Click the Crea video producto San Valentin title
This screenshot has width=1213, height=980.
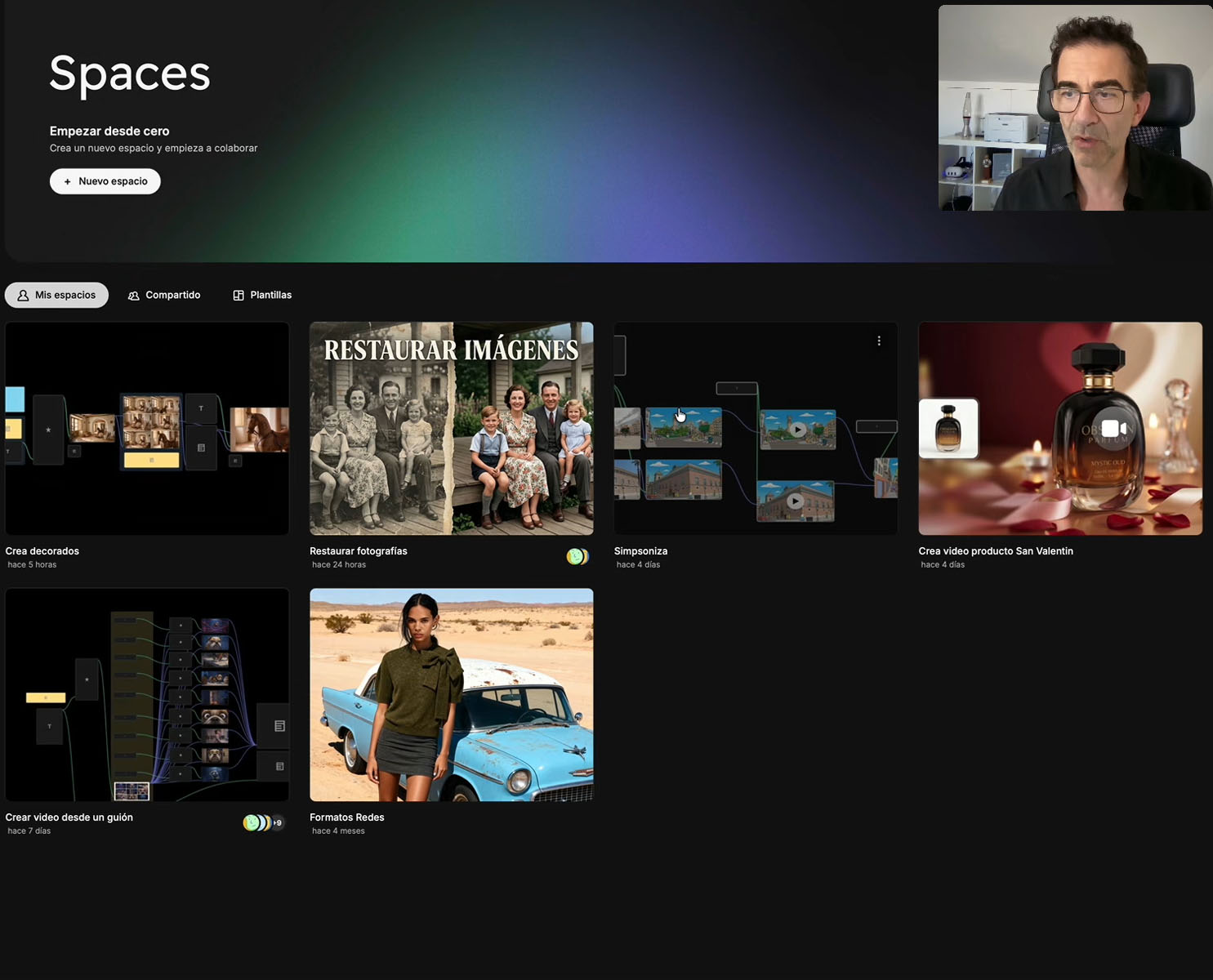(x=996, y=551)
